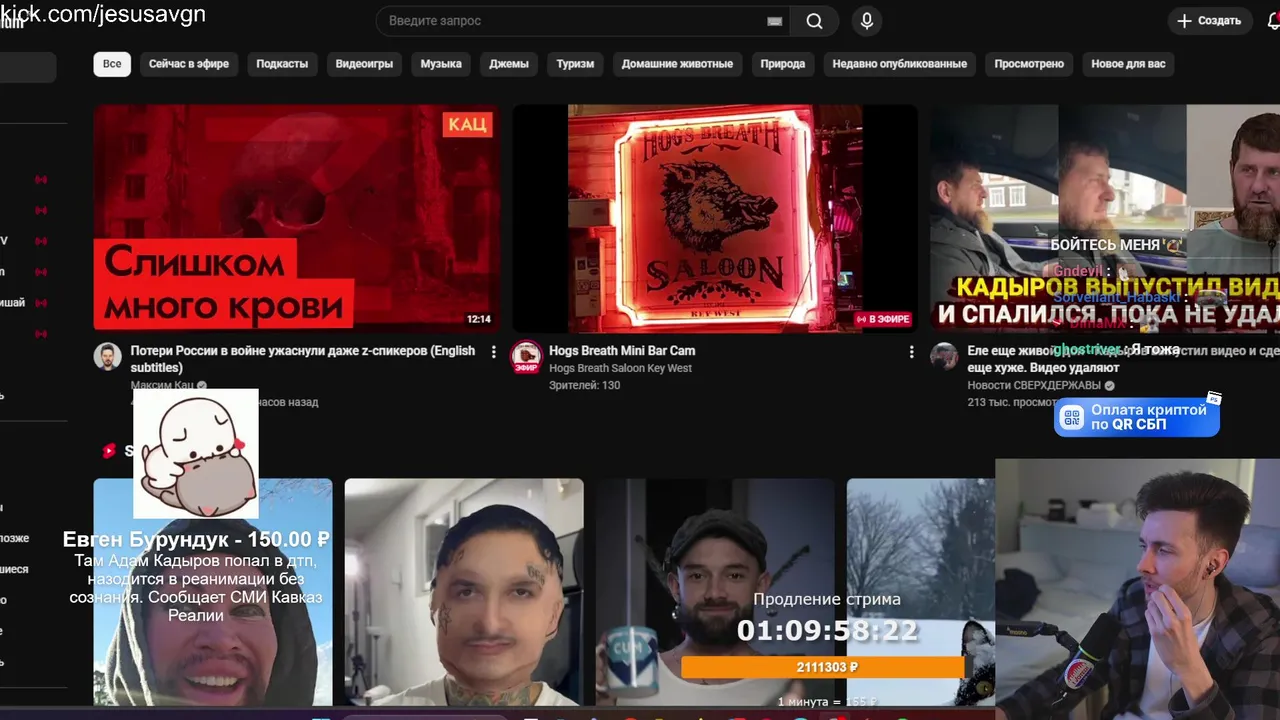Open Short with tattooed face man
The image size is (1280, 720).
pos(464,592)
